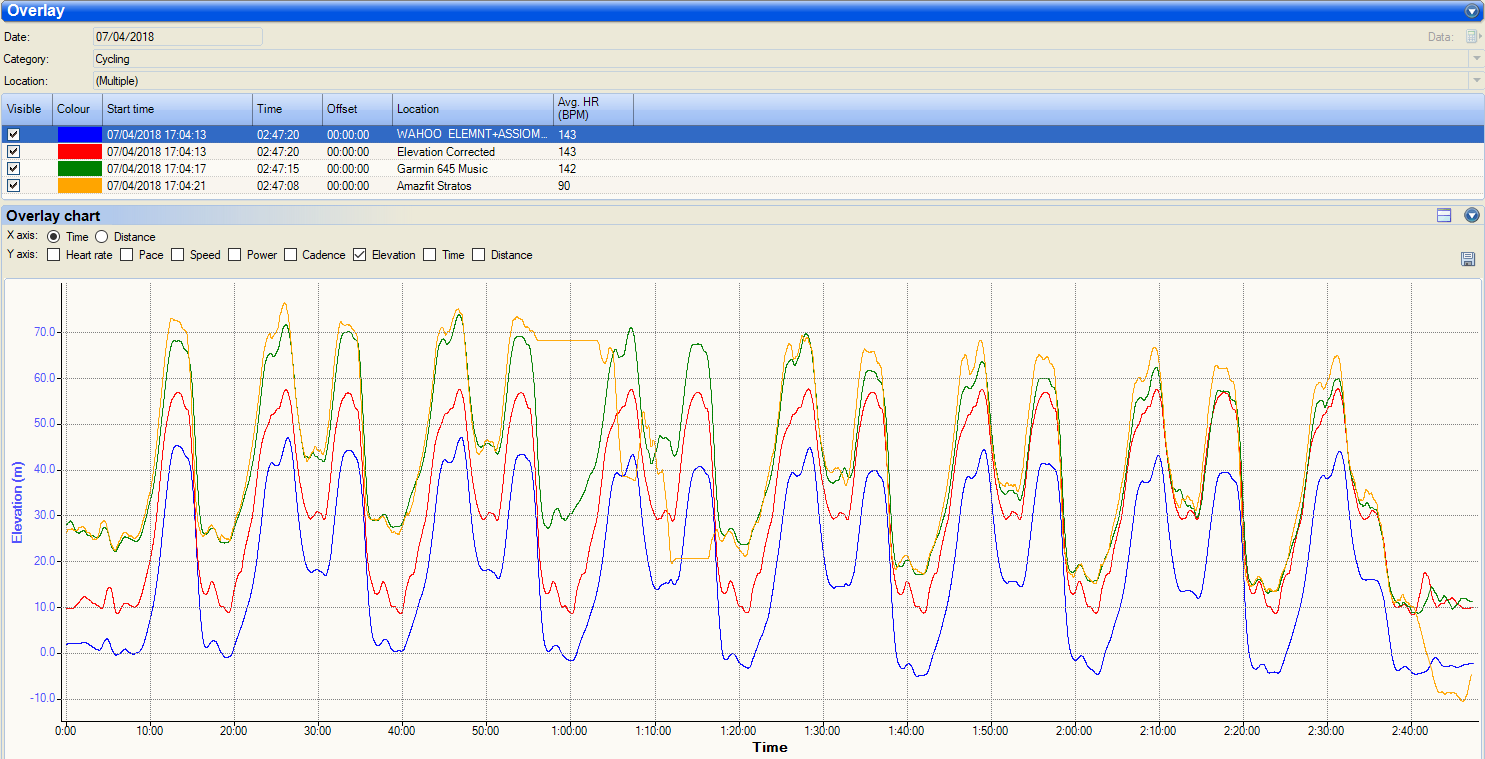1485x759 pixels.
Task: Switch X axis to Distance
Action: 102,237
